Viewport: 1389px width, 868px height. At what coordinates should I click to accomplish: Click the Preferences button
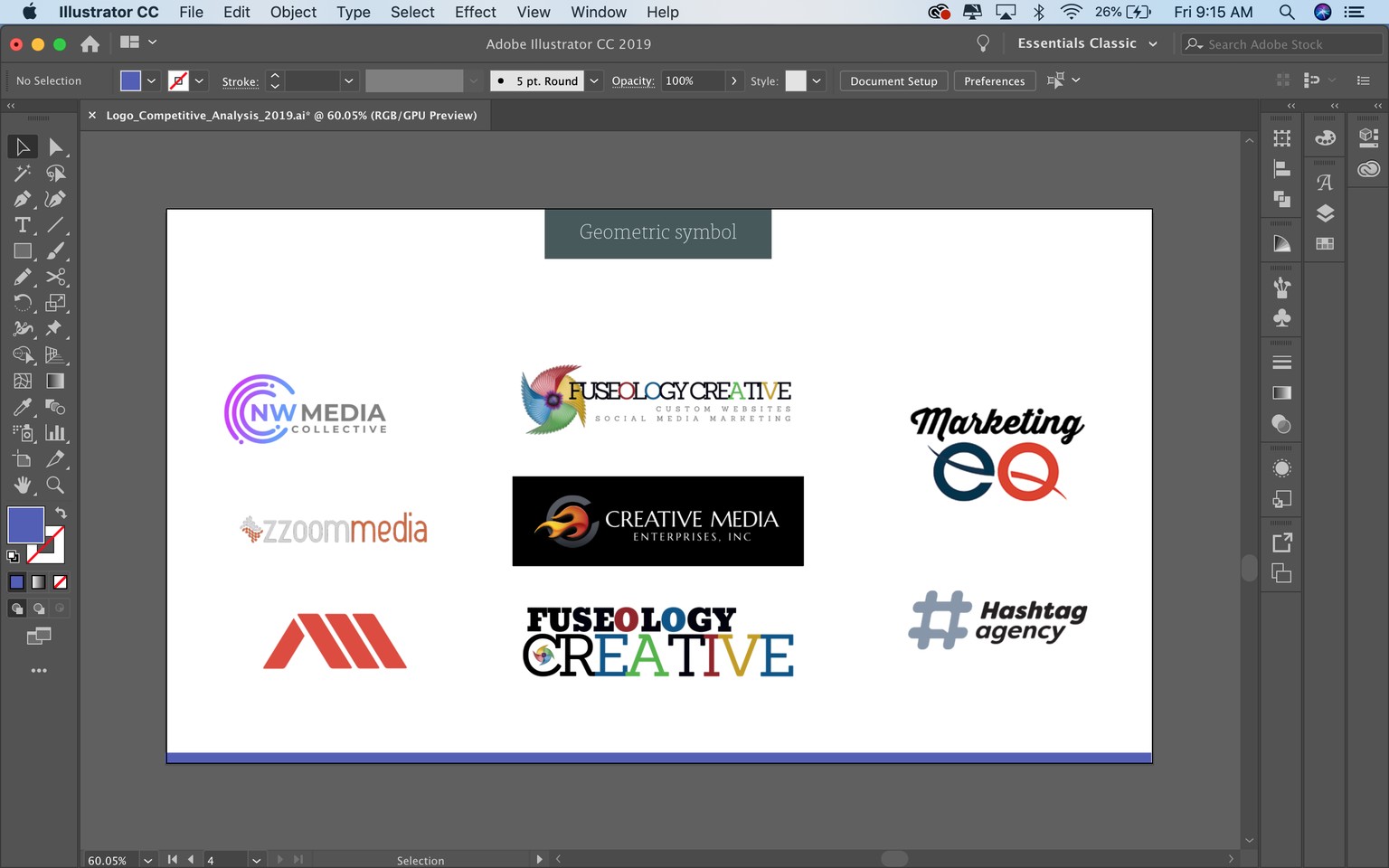pos(994,80)
